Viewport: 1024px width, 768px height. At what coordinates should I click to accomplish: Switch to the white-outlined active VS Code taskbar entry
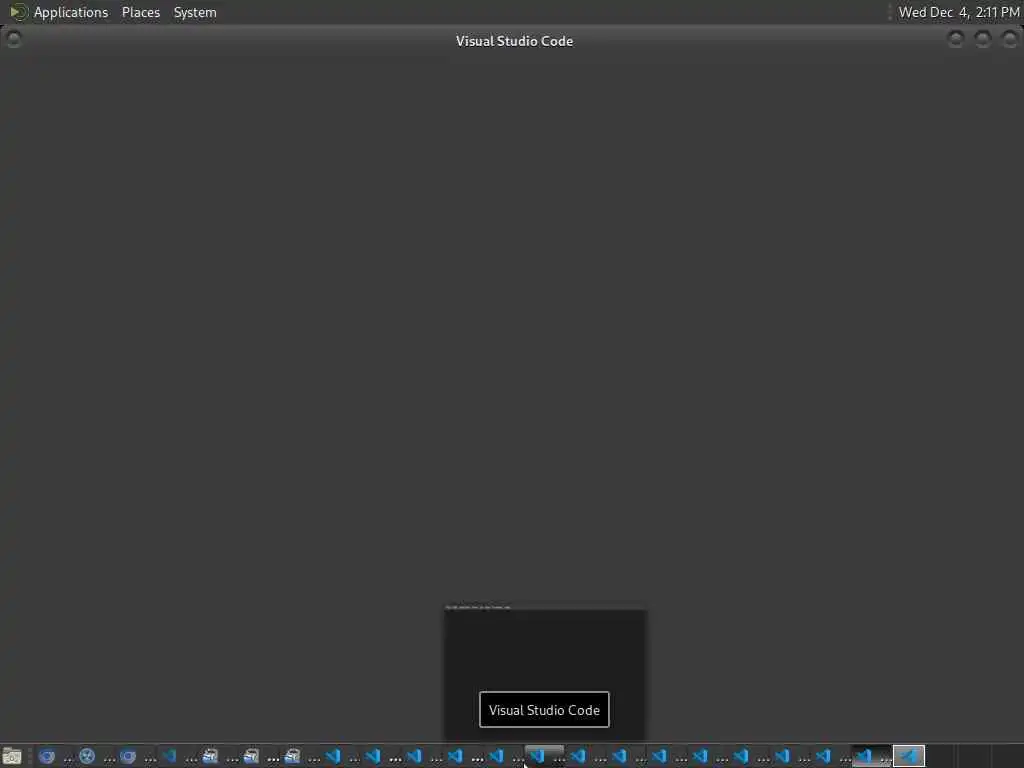pyautogui.click(x=908, y=756)
